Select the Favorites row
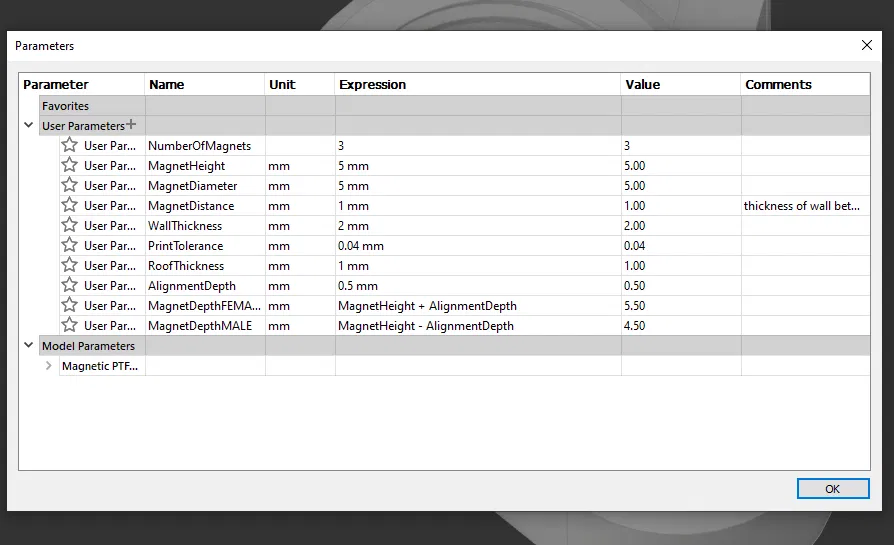Screen dimensions: 894x545 [455, 106]
